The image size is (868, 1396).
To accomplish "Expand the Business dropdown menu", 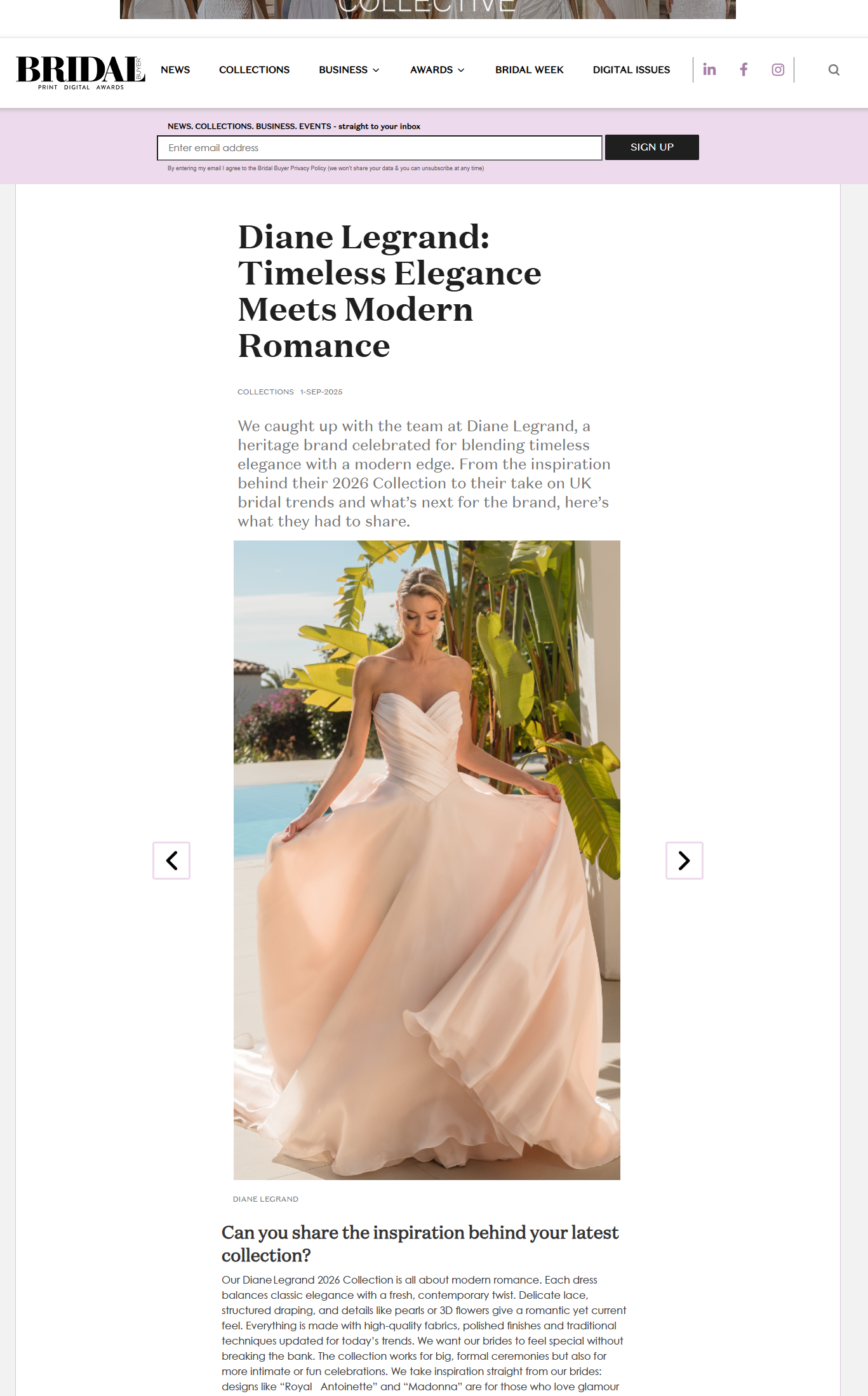I will point(349,70).
